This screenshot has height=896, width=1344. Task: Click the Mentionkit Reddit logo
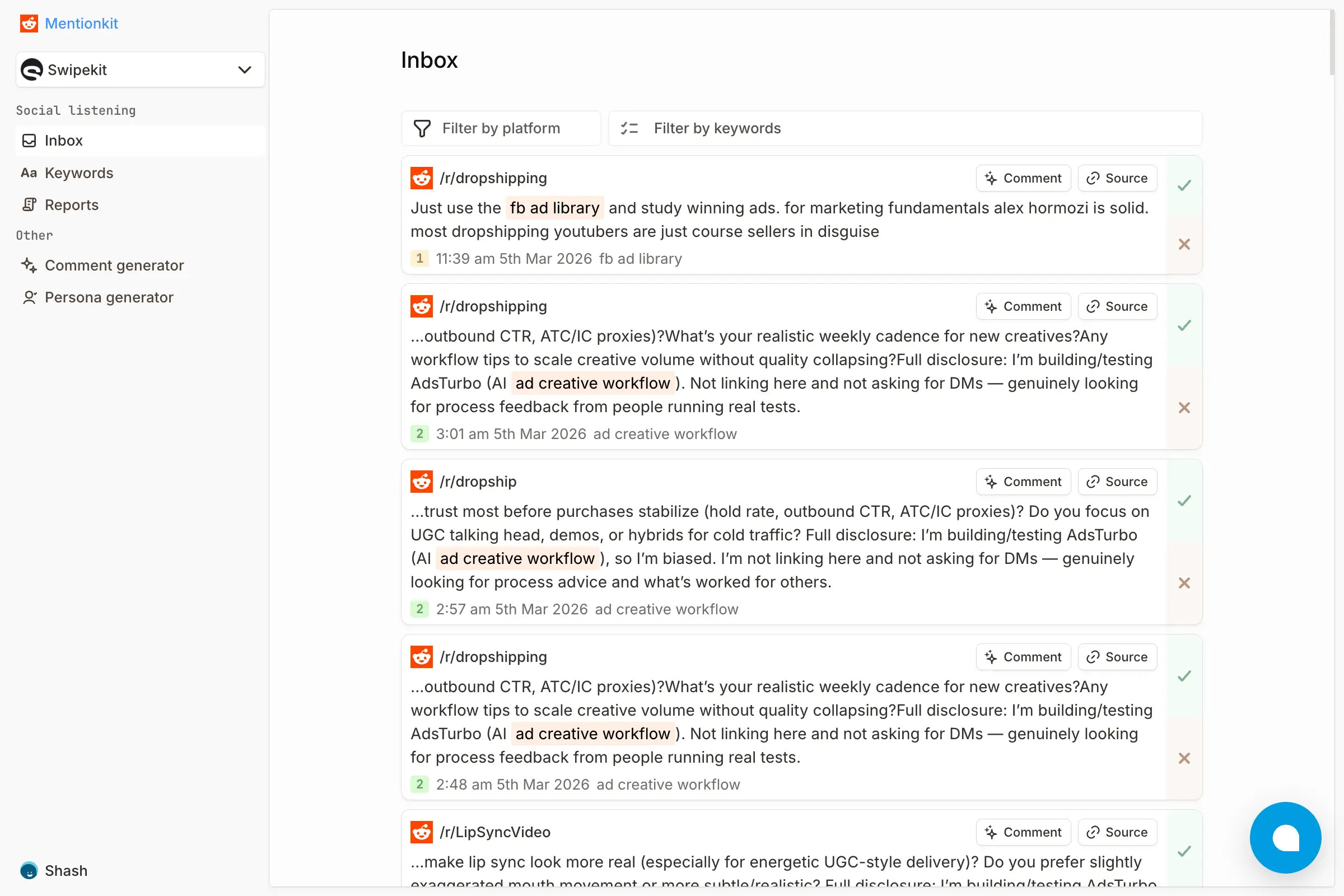29,24
